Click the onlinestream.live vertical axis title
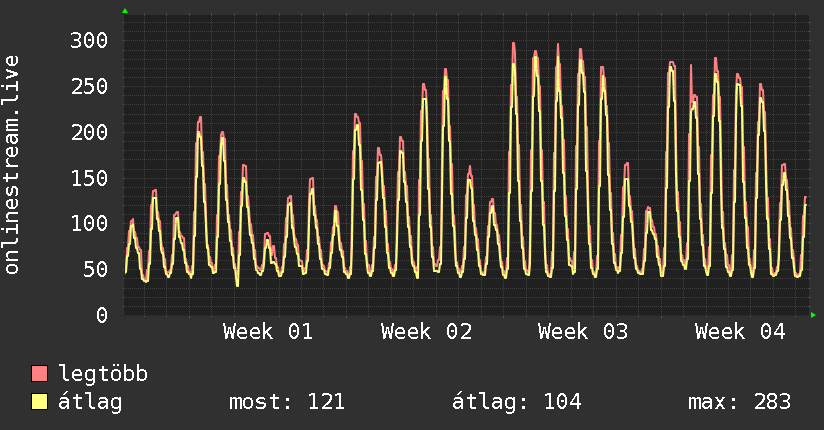Screen dimensions: 824x430 pyautogui.click(x=13, y=165)
